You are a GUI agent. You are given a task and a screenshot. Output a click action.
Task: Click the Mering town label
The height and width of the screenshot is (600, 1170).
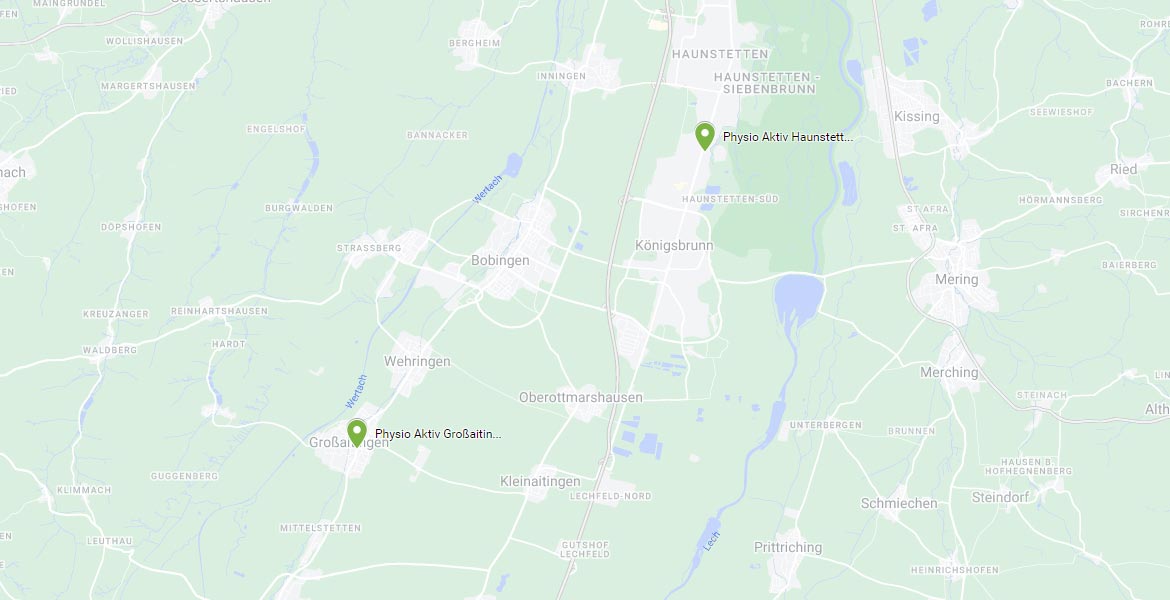pyautogui.click(x=956, y=279)
